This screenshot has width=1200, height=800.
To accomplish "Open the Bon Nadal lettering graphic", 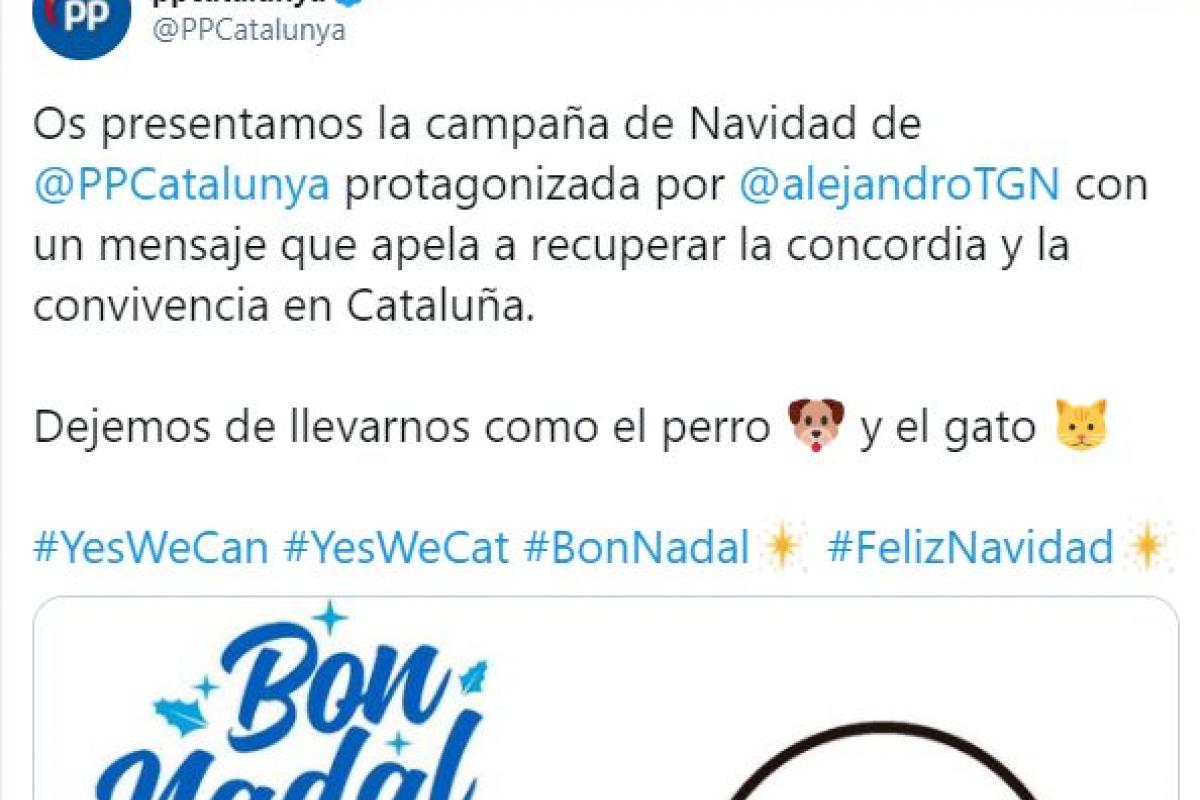I will tap(300, 710).
